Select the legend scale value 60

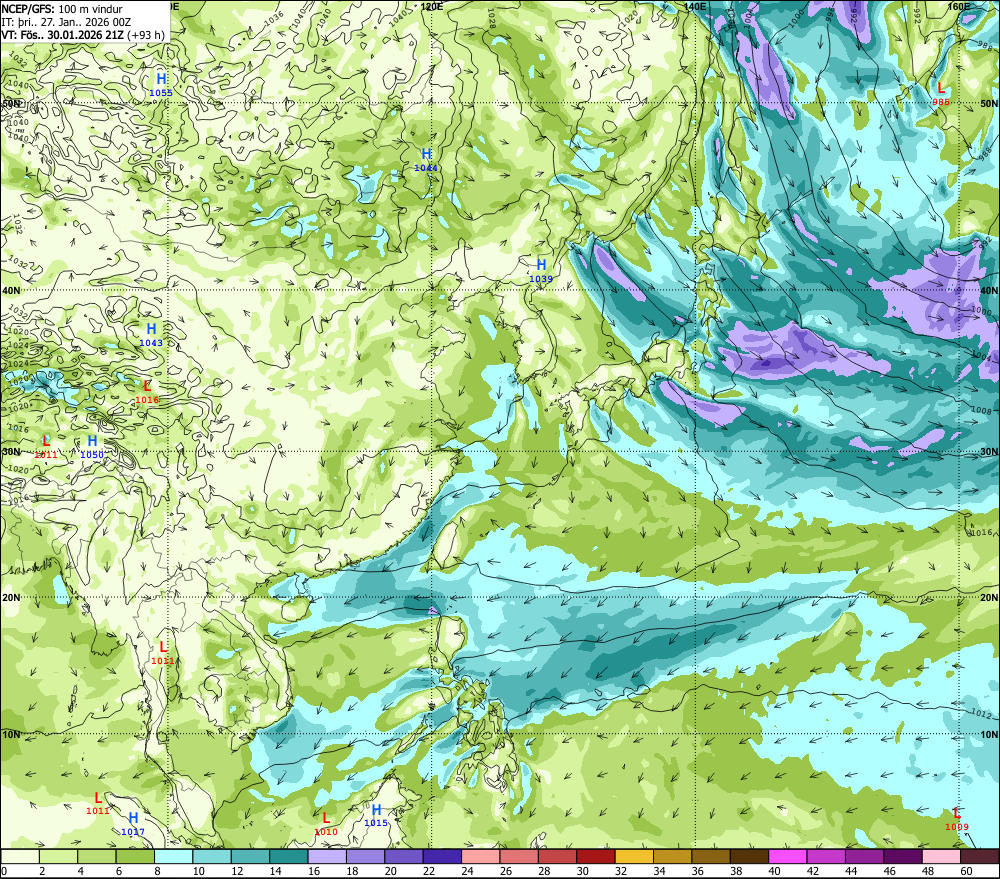(966, 871)
